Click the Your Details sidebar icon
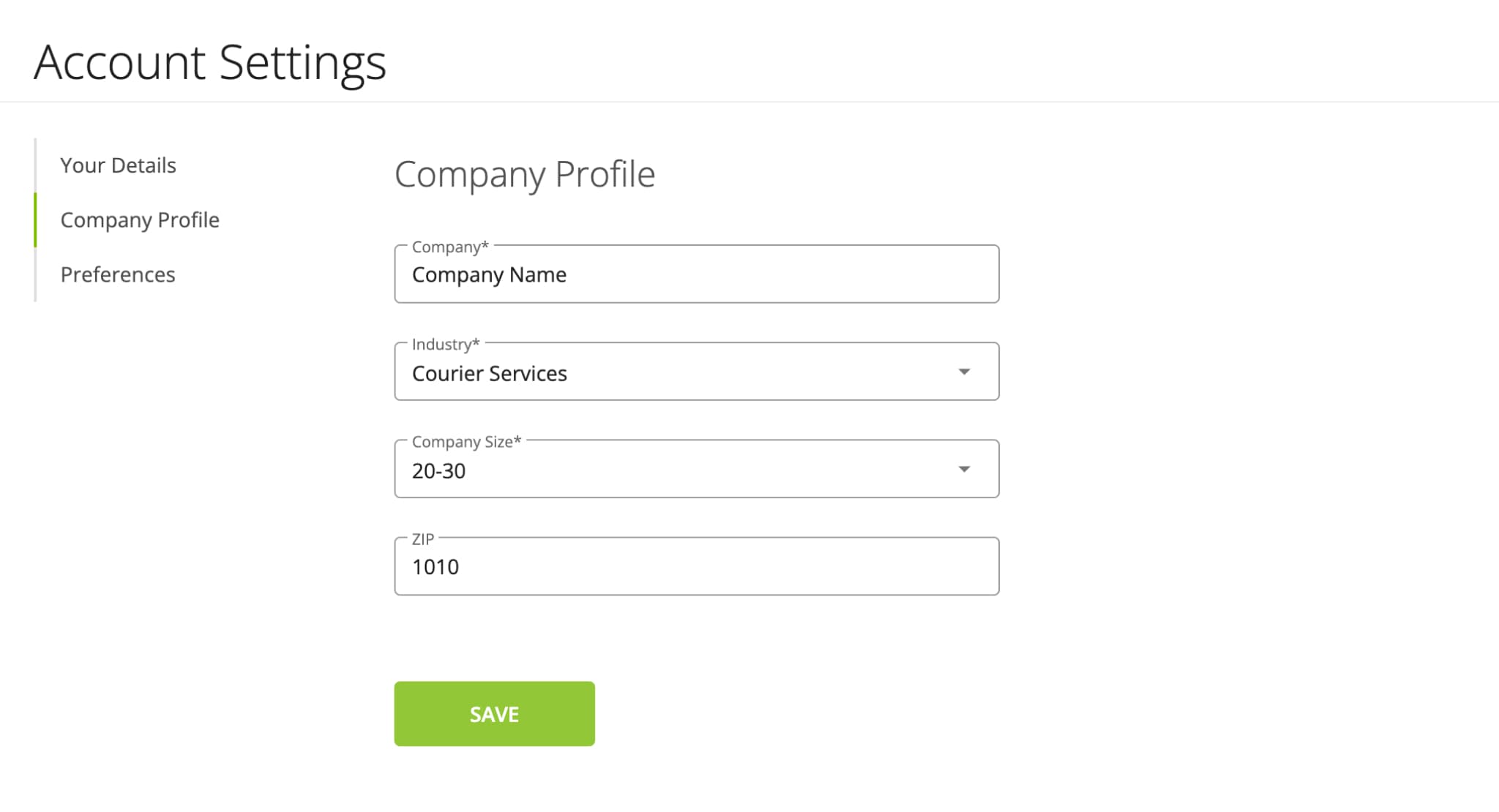The height and width of the screenshot is (812, 1499). (x=117, y=164)
